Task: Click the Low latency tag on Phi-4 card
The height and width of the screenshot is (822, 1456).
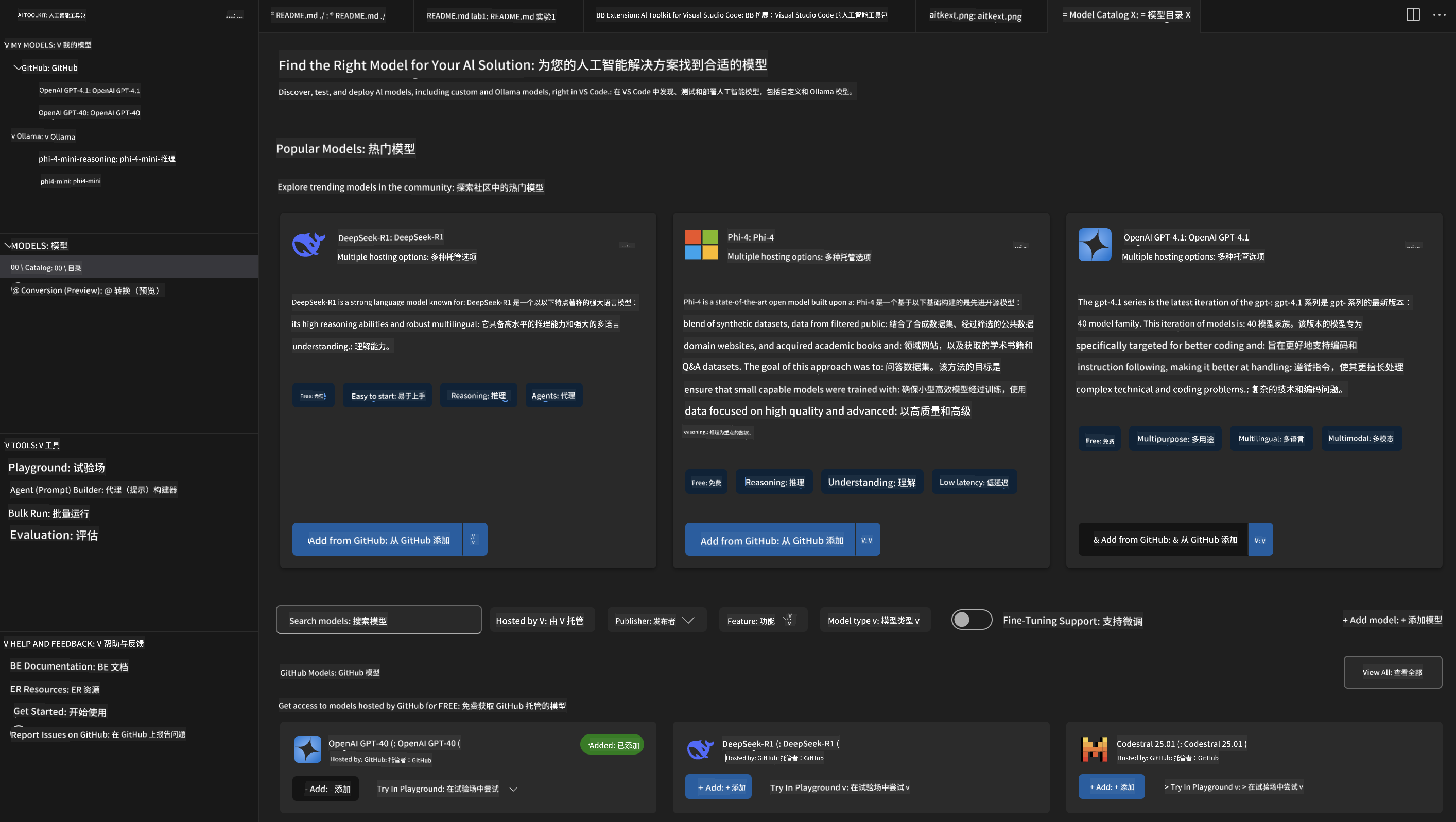Action: pyautogui.click(x=974, y=482)
